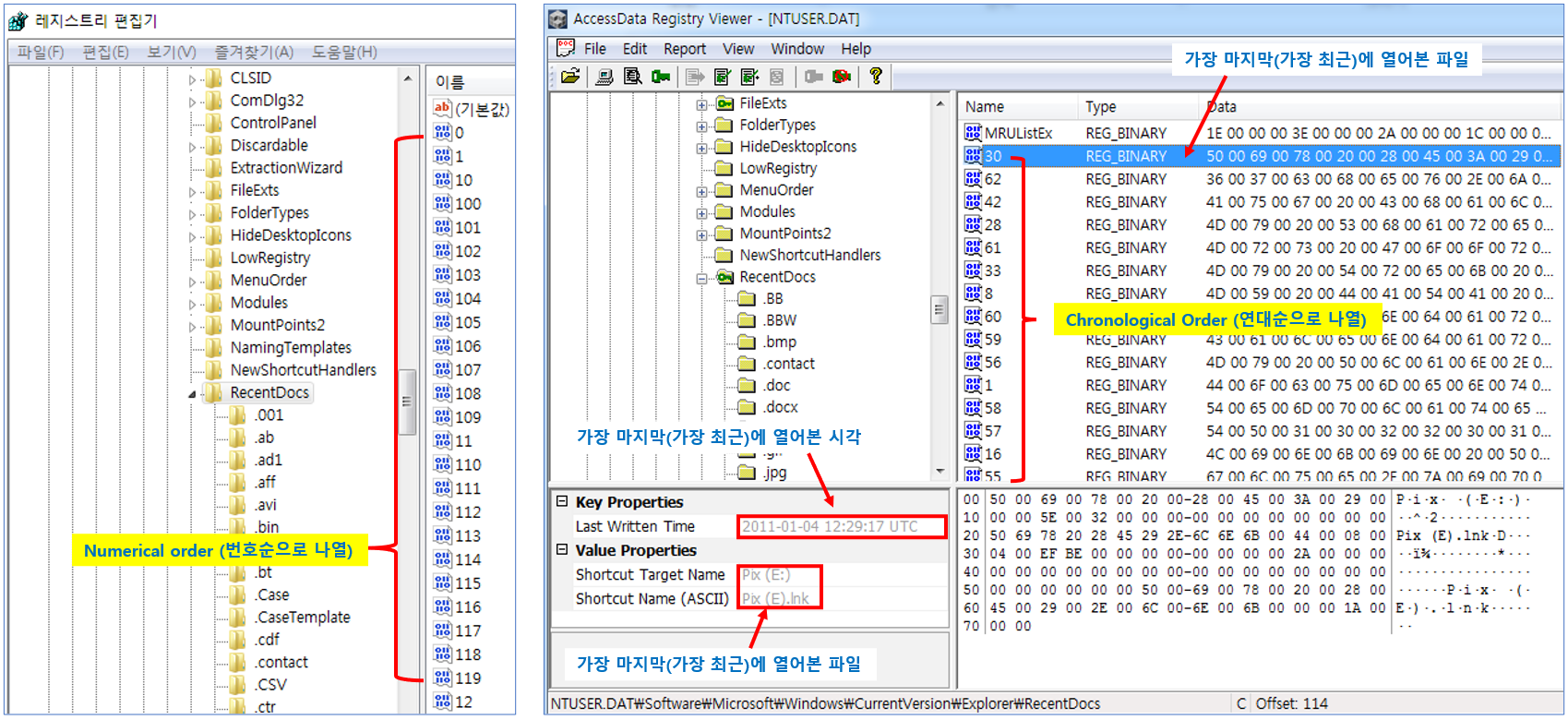
Task: Click the binary icon next to value 100
Action: click(442, 203)
